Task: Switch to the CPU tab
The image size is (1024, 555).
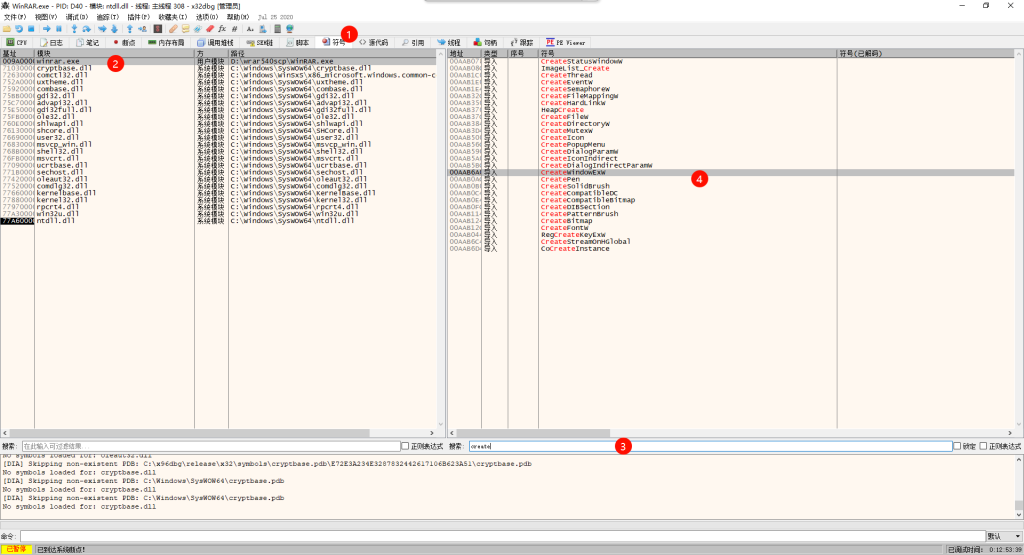Action: [x=17, y=43]
